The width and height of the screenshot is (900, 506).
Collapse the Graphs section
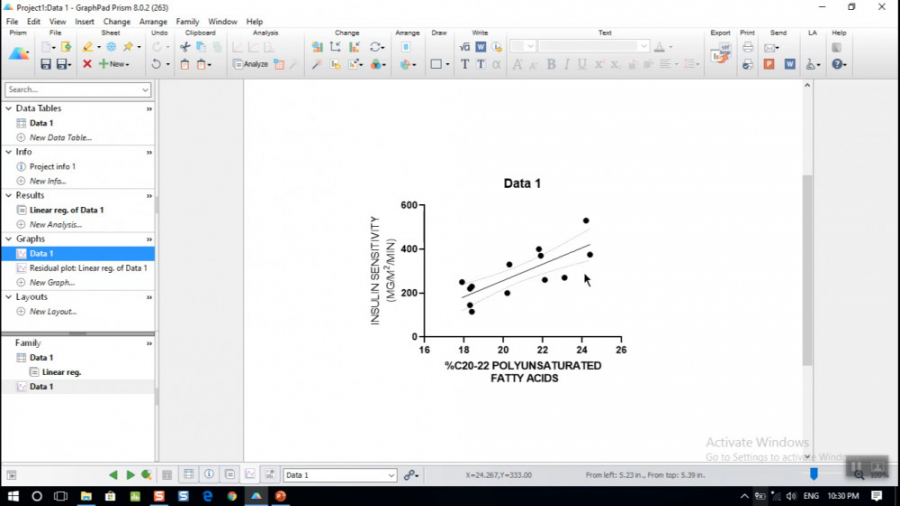(9, 239)
